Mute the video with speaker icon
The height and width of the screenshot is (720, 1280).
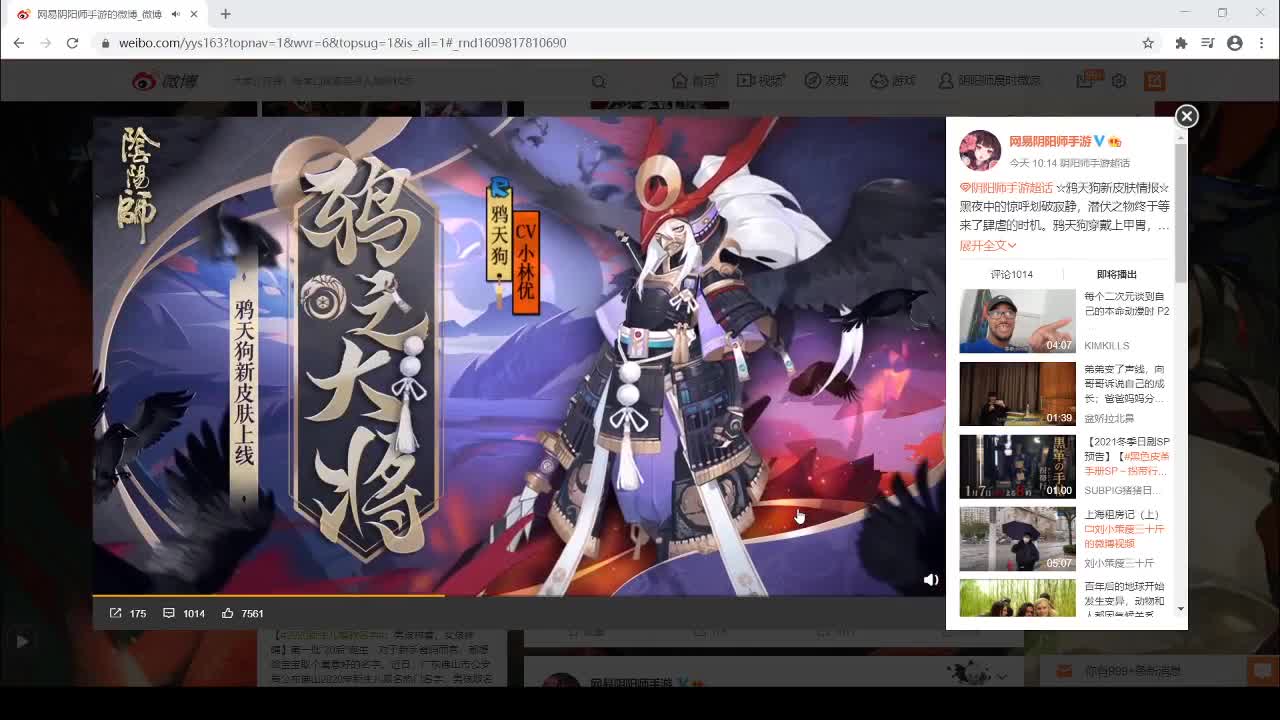(x=931, y=580)
